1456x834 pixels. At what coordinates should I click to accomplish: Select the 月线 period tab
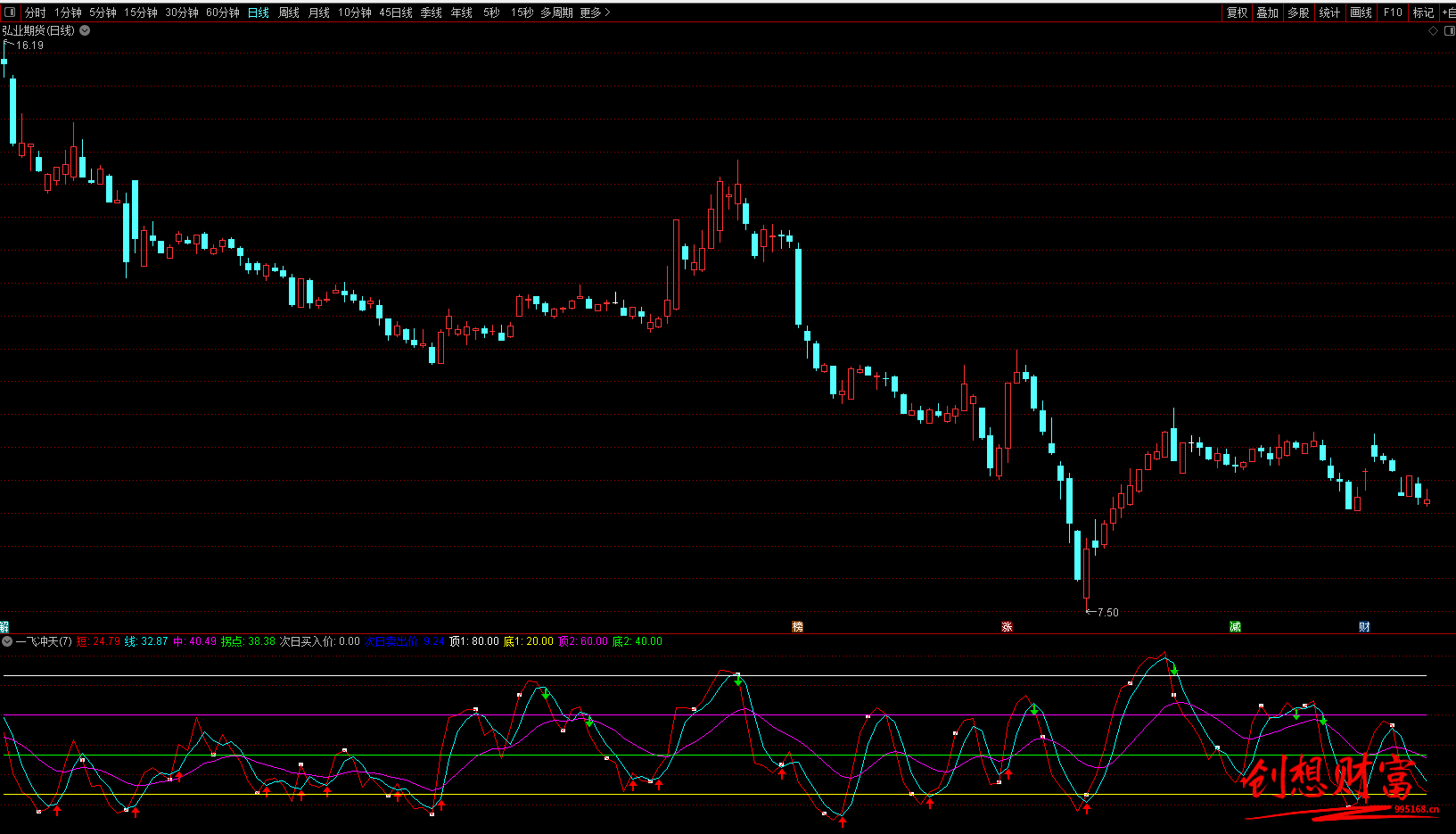(319, 12)
